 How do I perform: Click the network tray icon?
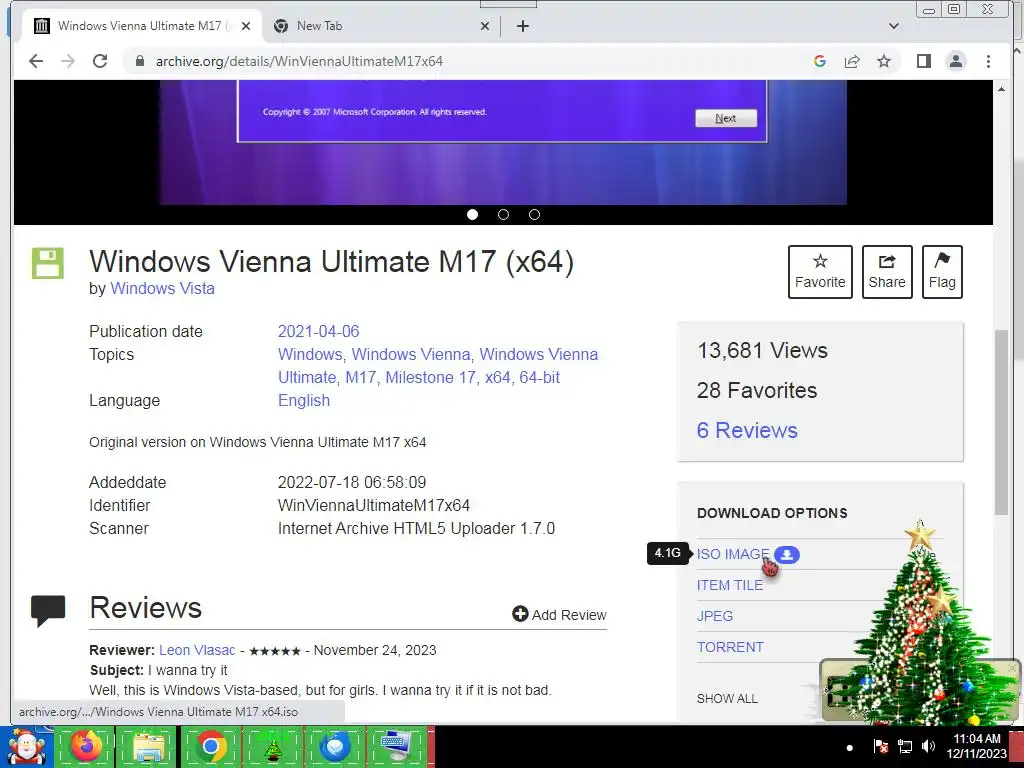904,746
